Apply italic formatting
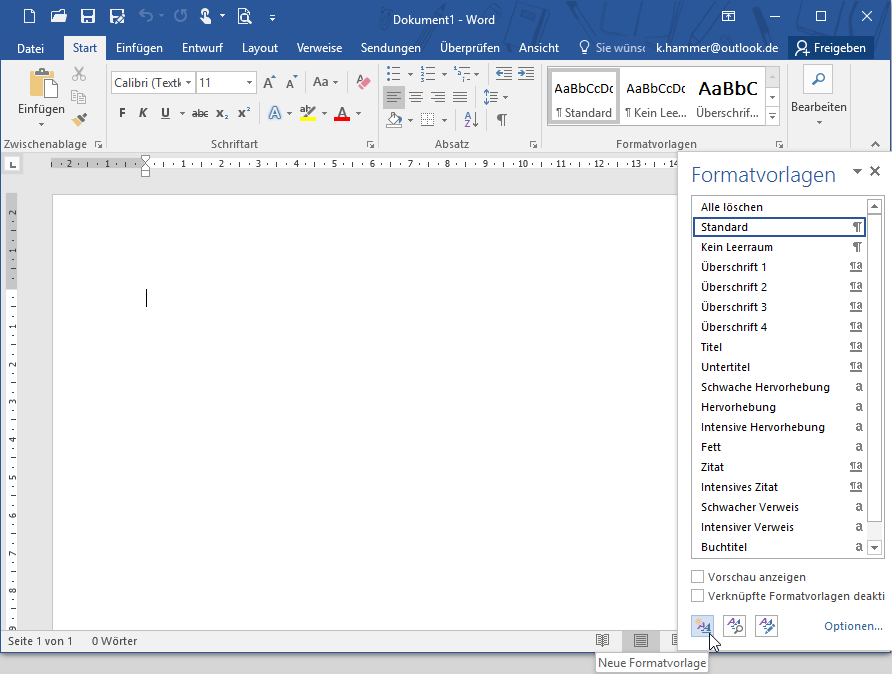 (x=143, y=113)
